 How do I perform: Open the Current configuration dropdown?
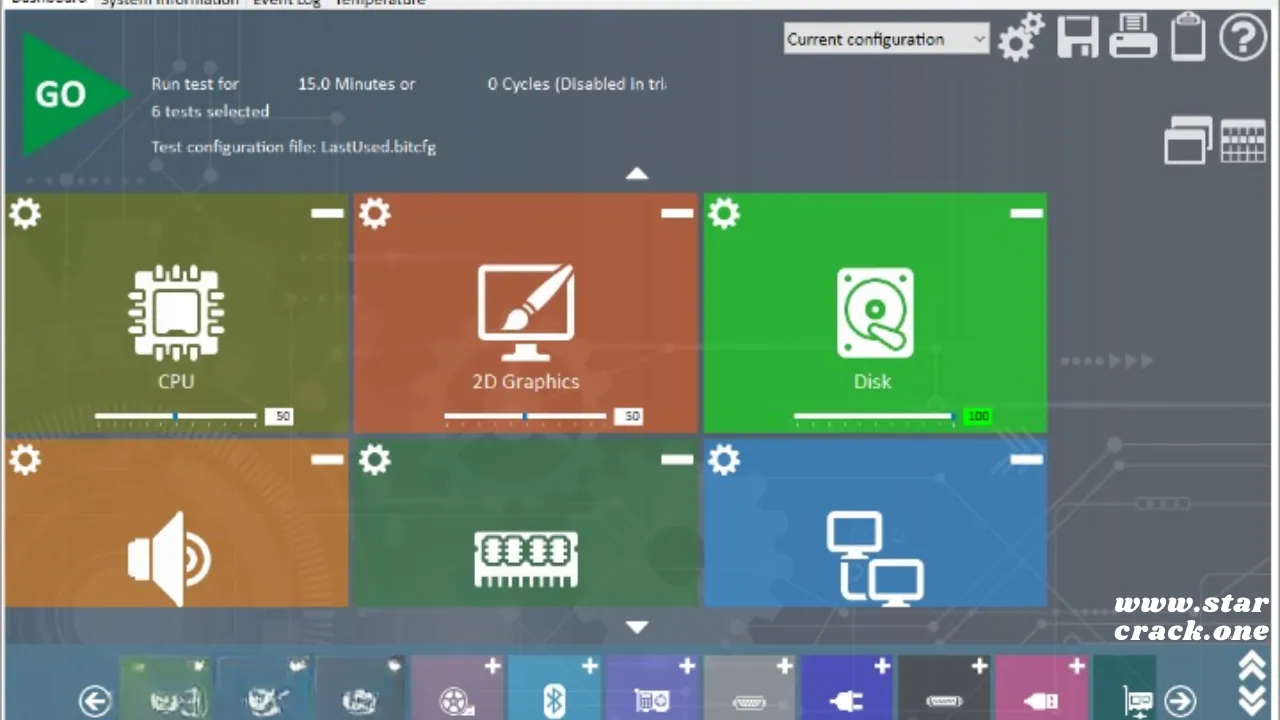886,39
